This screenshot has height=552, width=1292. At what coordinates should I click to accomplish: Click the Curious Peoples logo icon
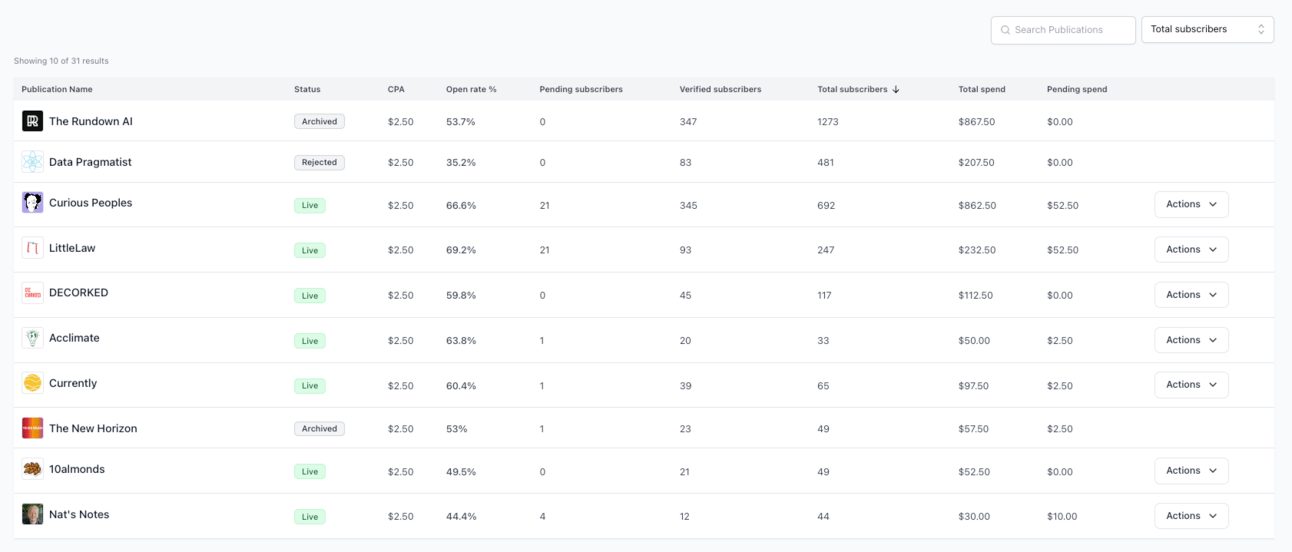pos(33,203)
